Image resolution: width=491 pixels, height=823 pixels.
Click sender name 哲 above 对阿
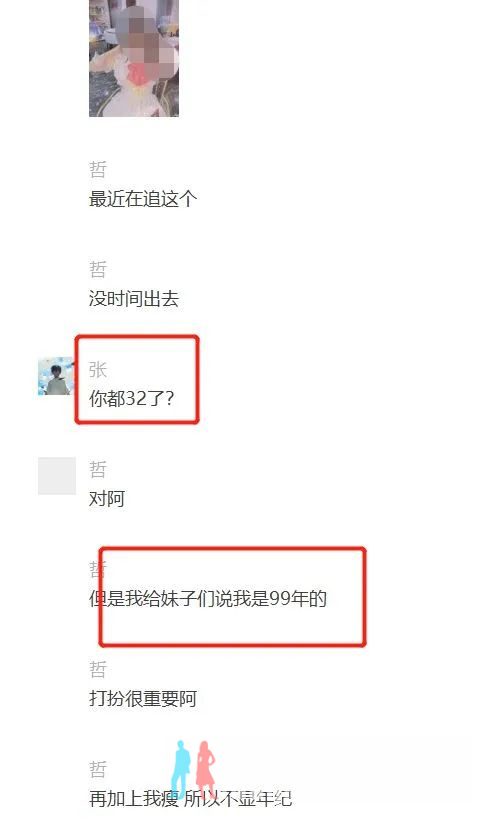[98, 469]
